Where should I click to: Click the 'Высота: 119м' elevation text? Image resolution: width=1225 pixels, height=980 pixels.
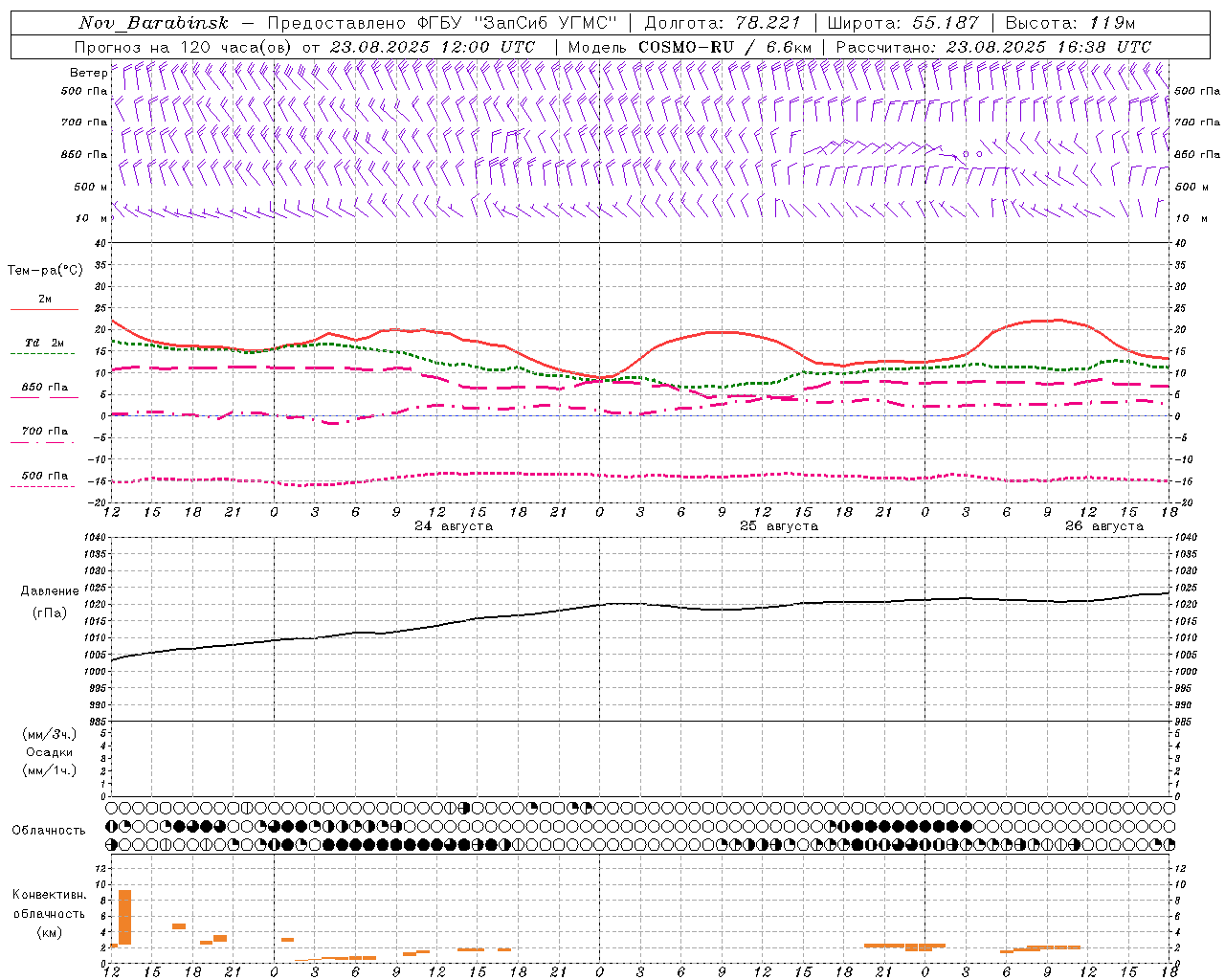tap(1071, 23)
